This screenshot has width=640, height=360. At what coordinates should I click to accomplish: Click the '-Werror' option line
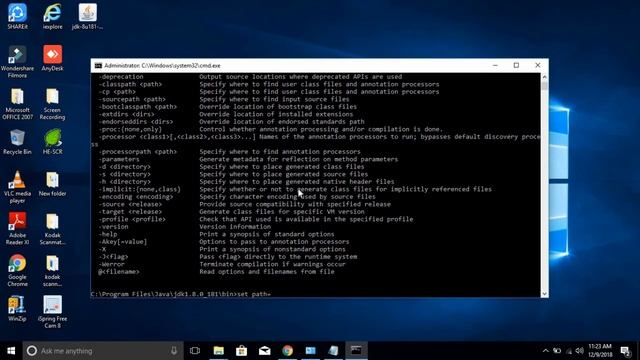222,264
